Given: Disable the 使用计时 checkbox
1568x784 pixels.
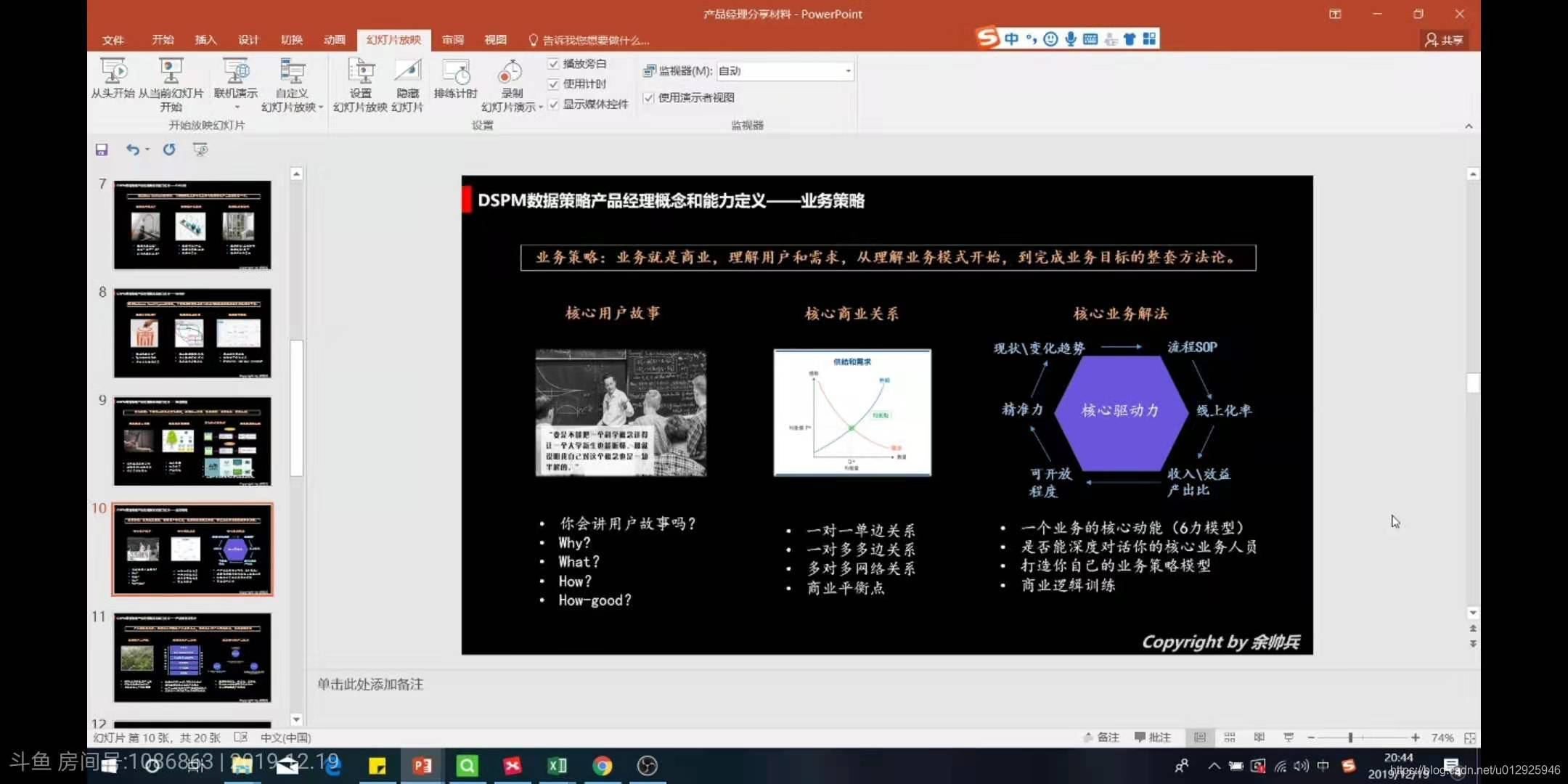Looking at the screenshot, I should tap(552, 83).
